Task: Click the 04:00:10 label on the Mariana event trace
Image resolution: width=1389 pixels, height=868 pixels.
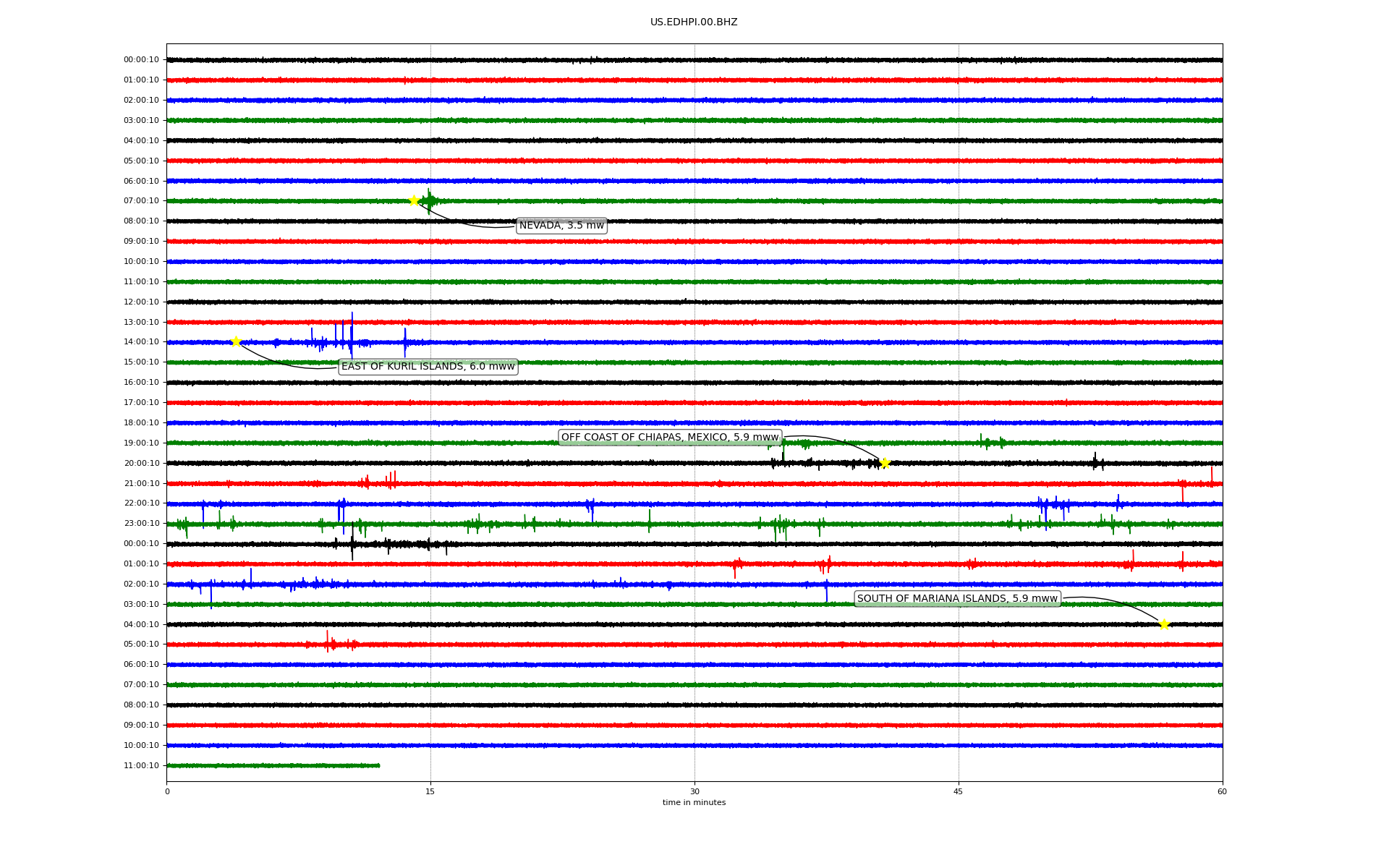Action: coord(141,624)
